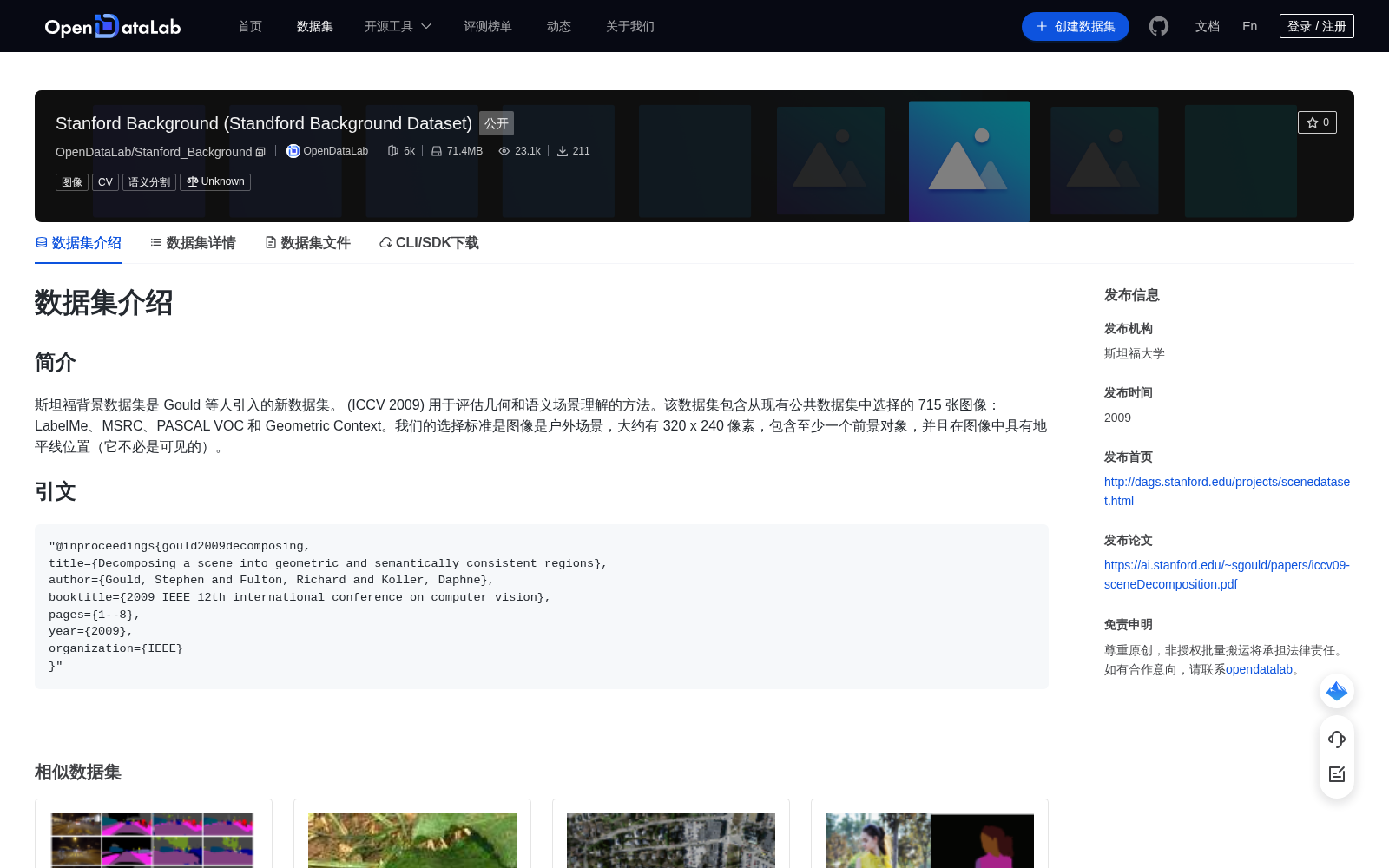
Task: Click the 23.1k views eye icon
Action: [x=504, y=151]
